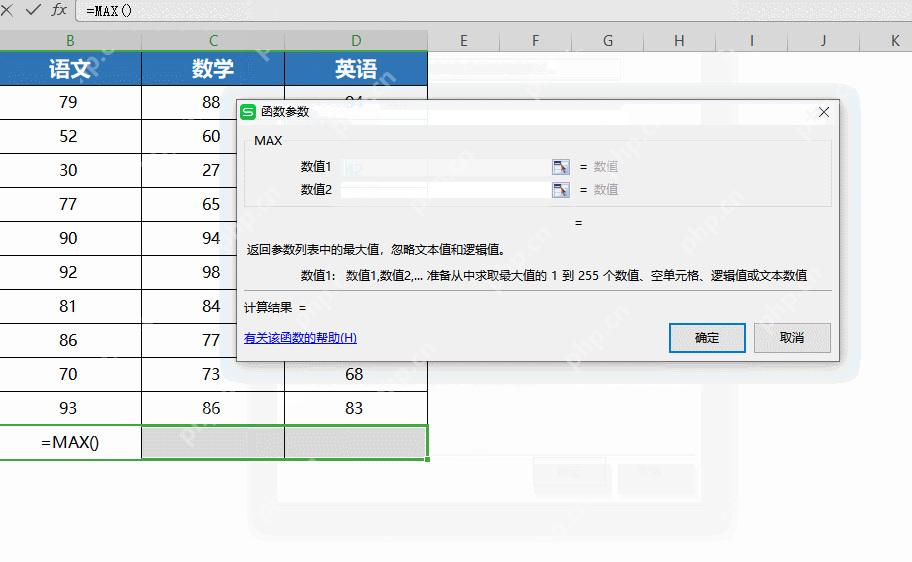Open the 有关该函数的帮助(H) link
Image resolution: width=912 pixels, height=562 pixels.
[300, 338]
